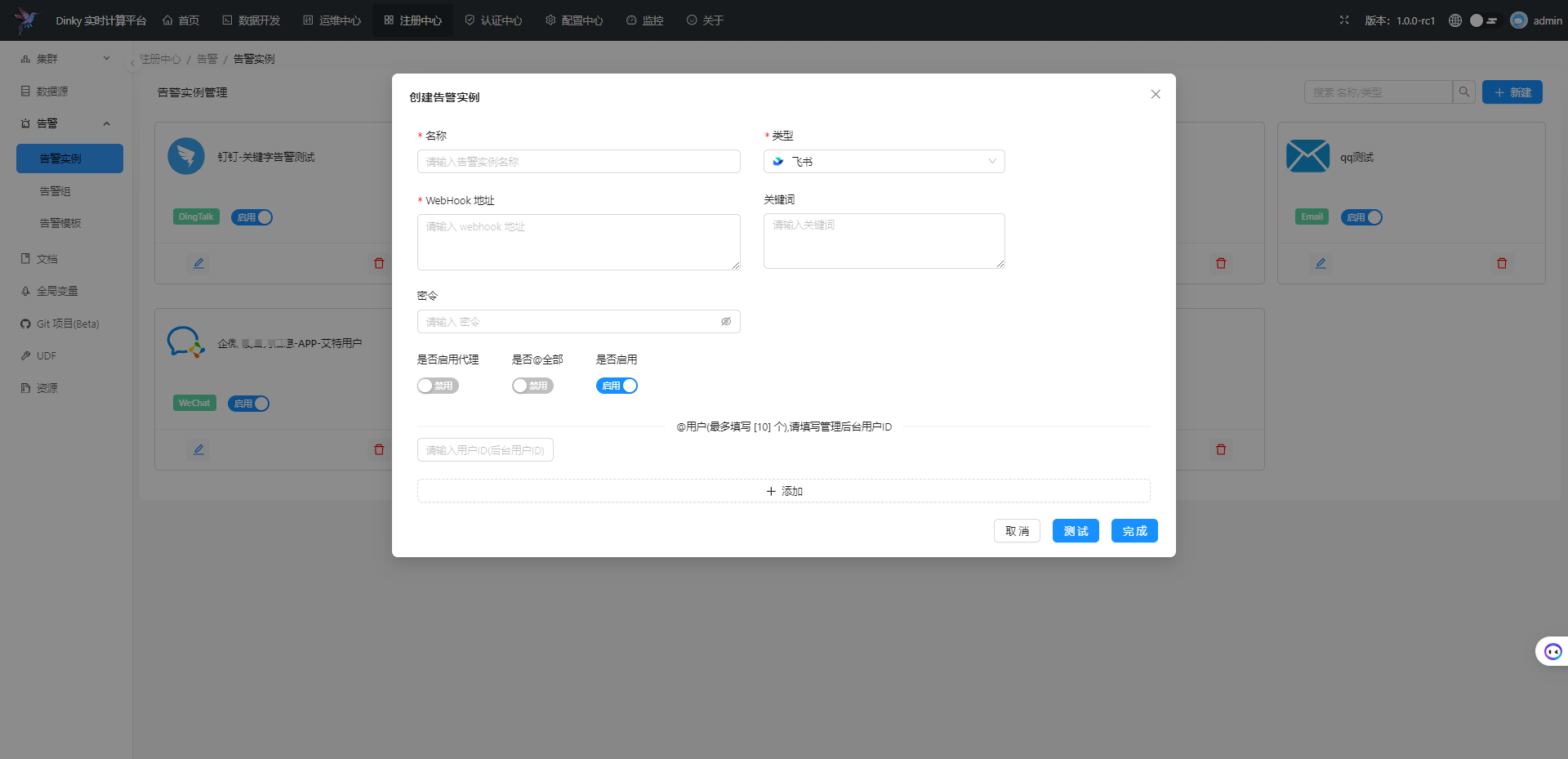1568x759 pixels.
Task: Focus the 关键词 textarea
Action: (x=884, y=241)
